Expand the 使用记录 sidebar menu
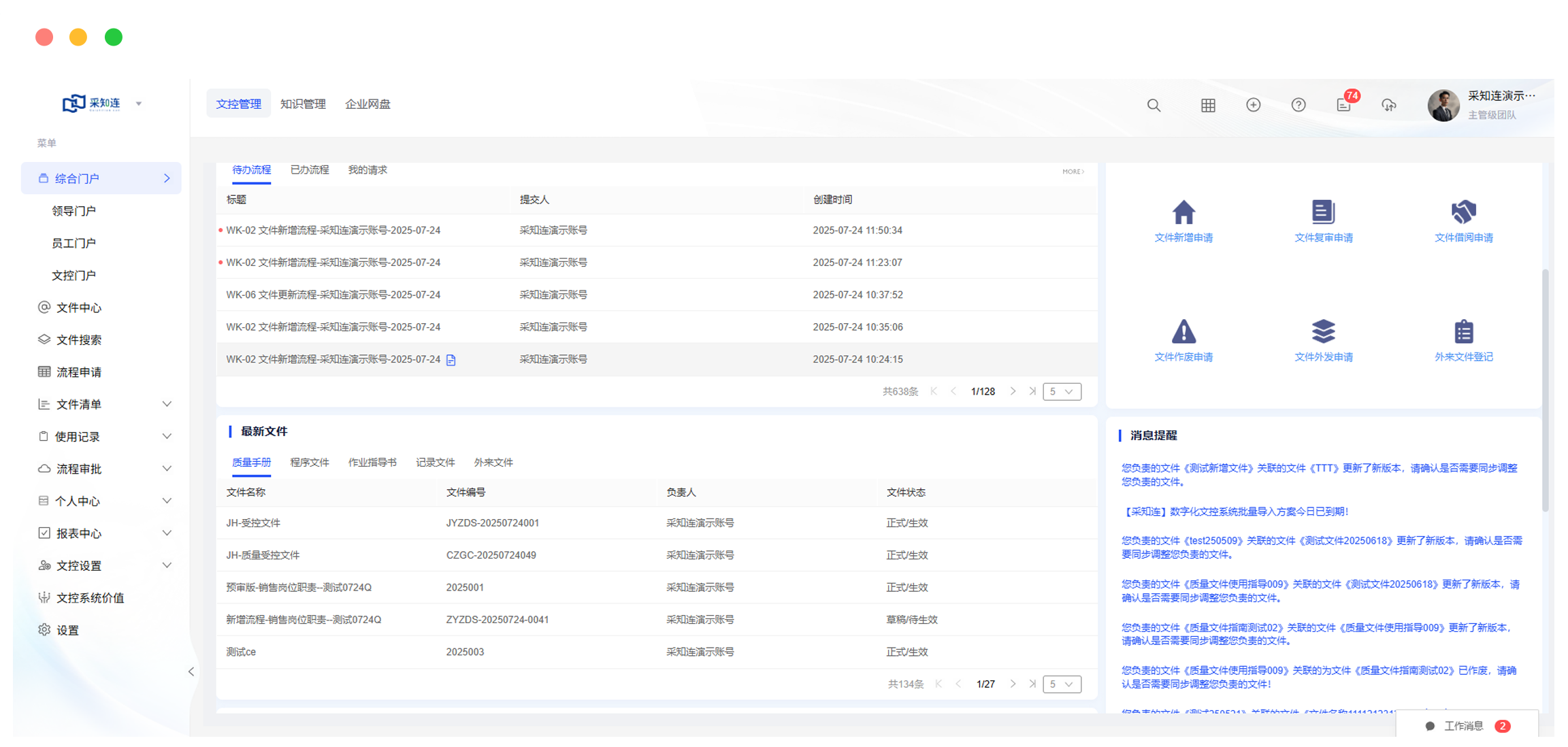Viewport: 1568px width, 747px height. 167,436
